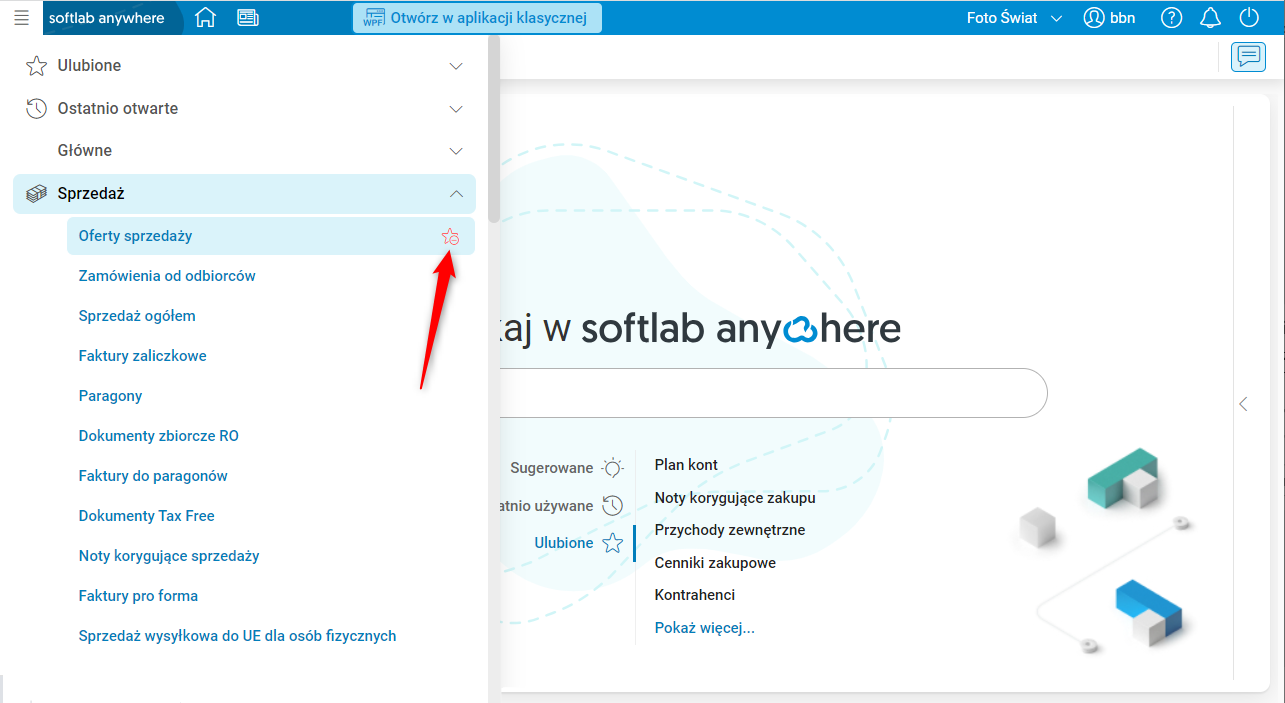This screenshot has height=703, width=1285.
Task: Select the Ulubione tab on home page
Action: 564,543
